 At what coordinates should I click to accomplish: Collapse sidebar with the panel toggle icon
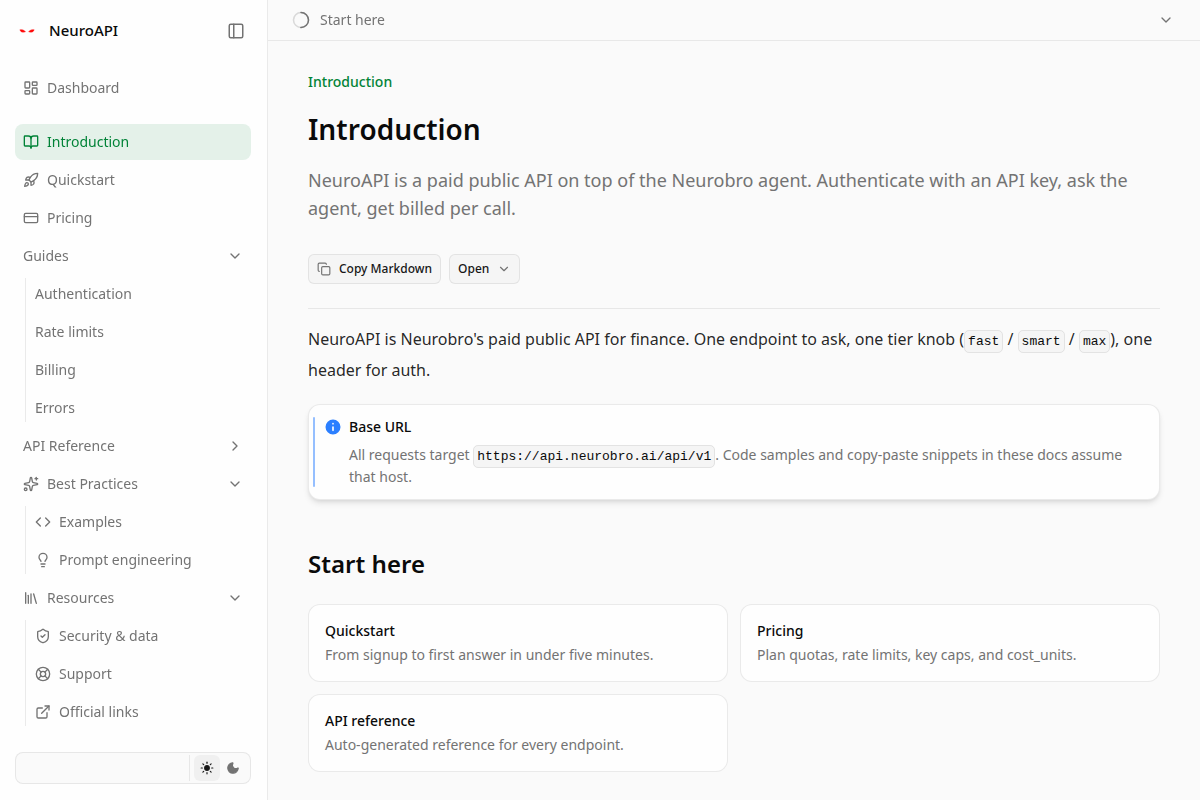[236, 31]
